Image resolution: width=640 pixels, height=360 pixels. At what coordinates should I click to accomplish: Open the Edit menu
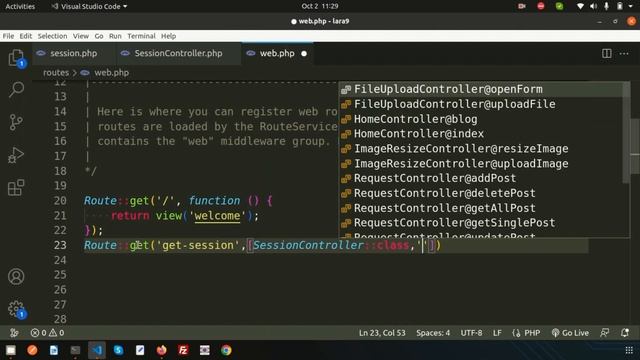tap(25, 36)
